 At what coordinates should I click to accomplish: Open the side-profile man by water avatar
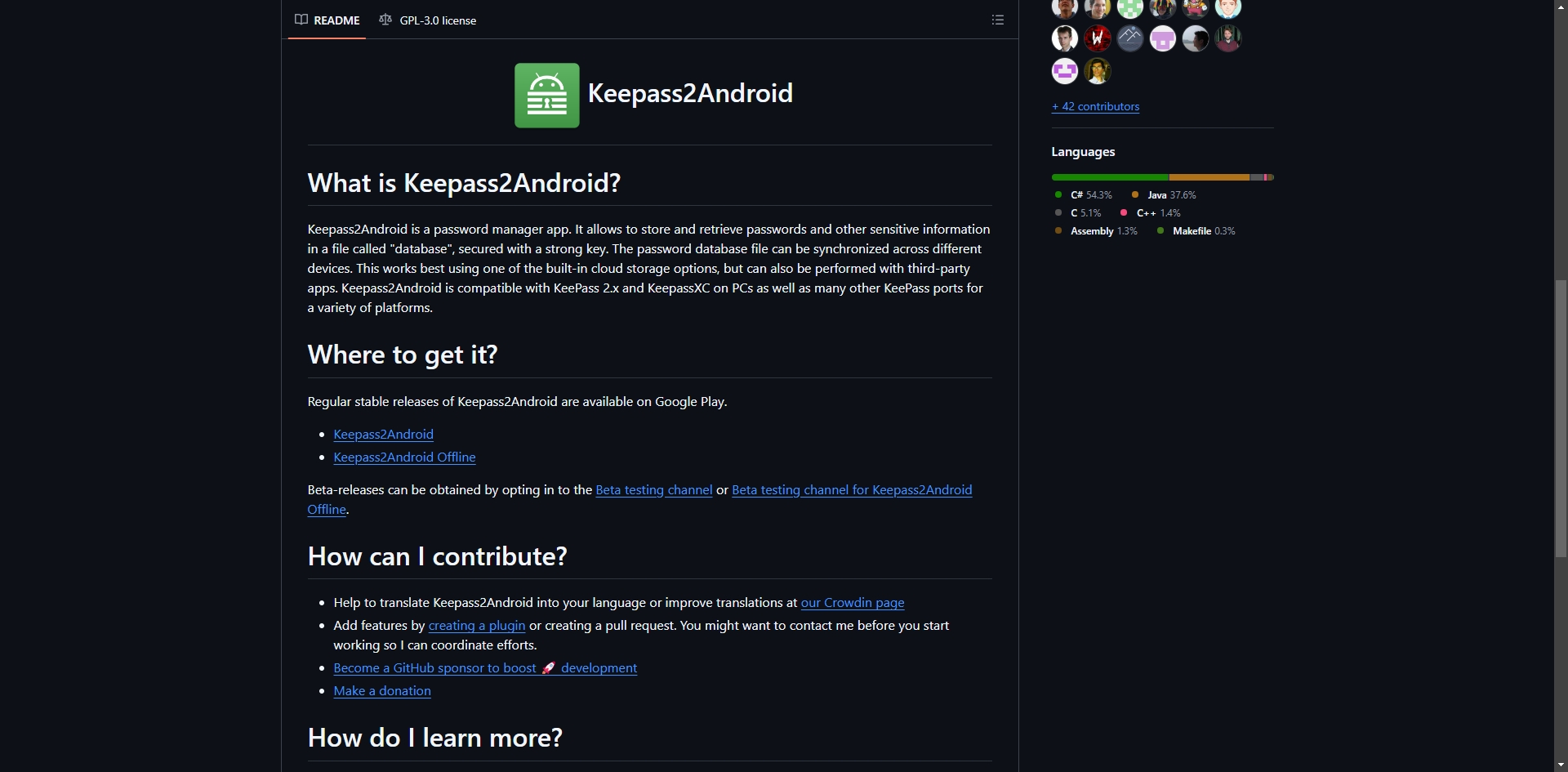coord(1195,38)
